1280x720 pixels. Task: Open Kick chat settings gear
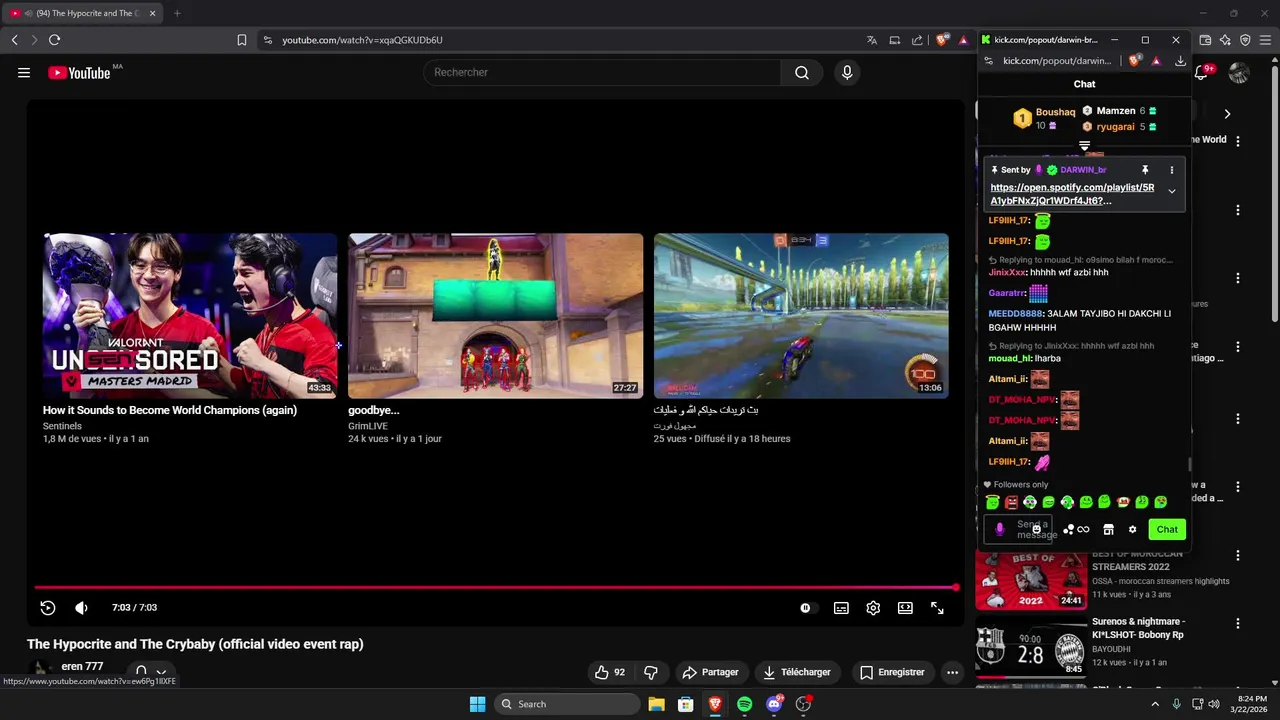click(x=1132, y=530)
